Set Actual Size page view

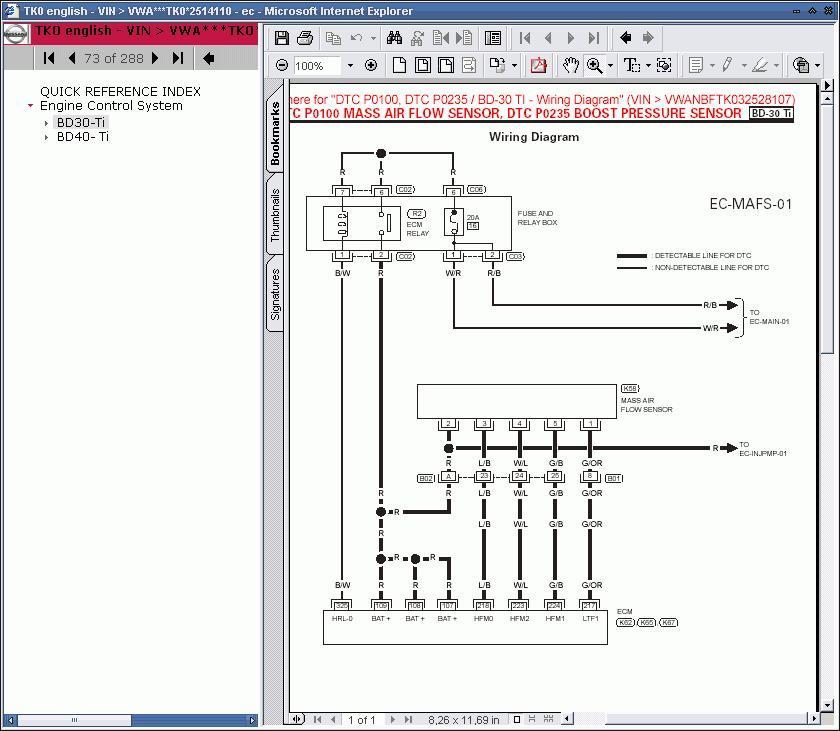399,65
